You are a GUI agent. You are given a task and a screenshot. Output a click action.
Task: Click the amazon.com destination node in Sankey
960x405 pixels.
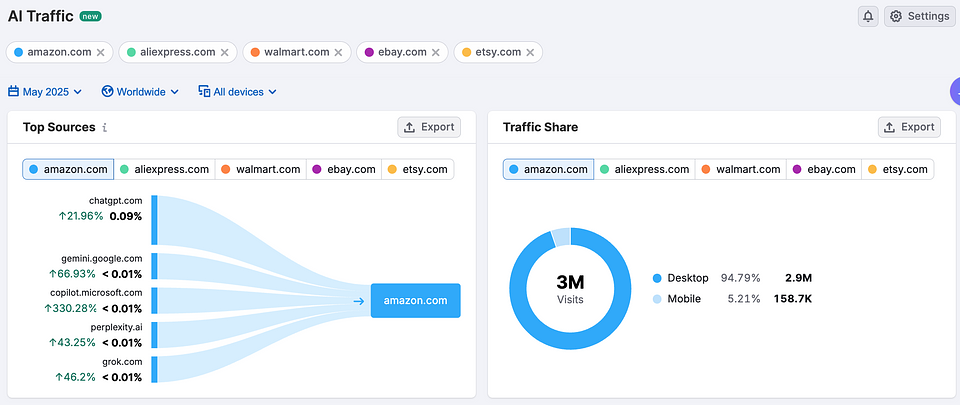tap(416, 300)
